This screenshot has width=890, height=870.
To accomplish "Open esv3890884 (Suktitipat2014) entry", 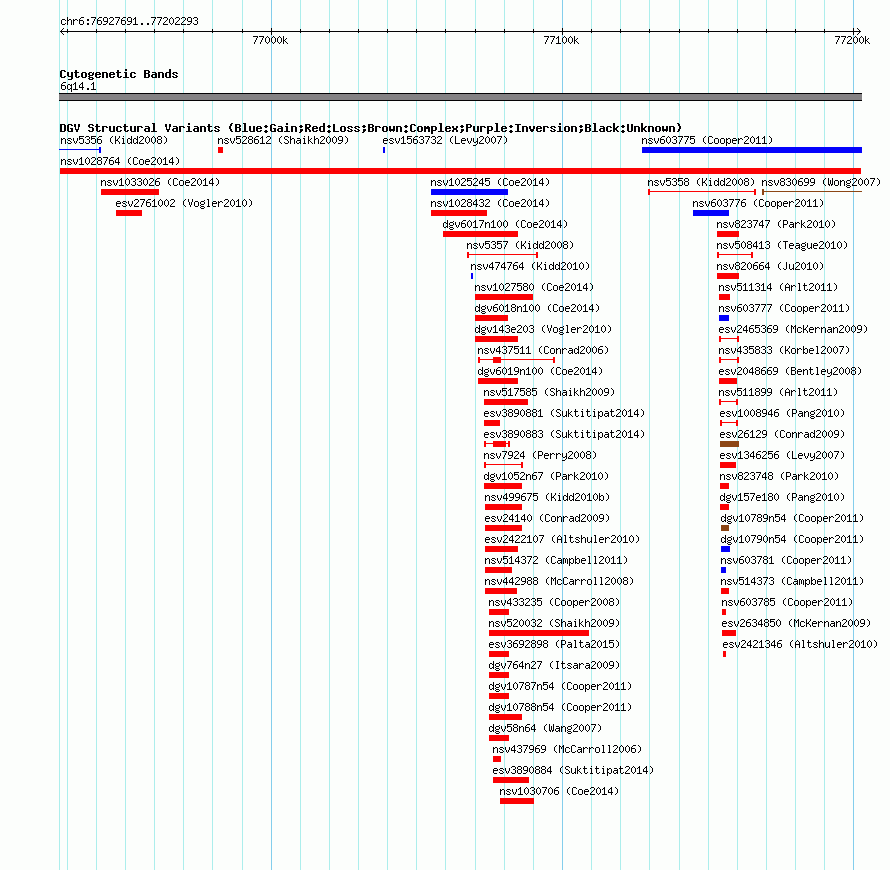I will coord(573,770).
